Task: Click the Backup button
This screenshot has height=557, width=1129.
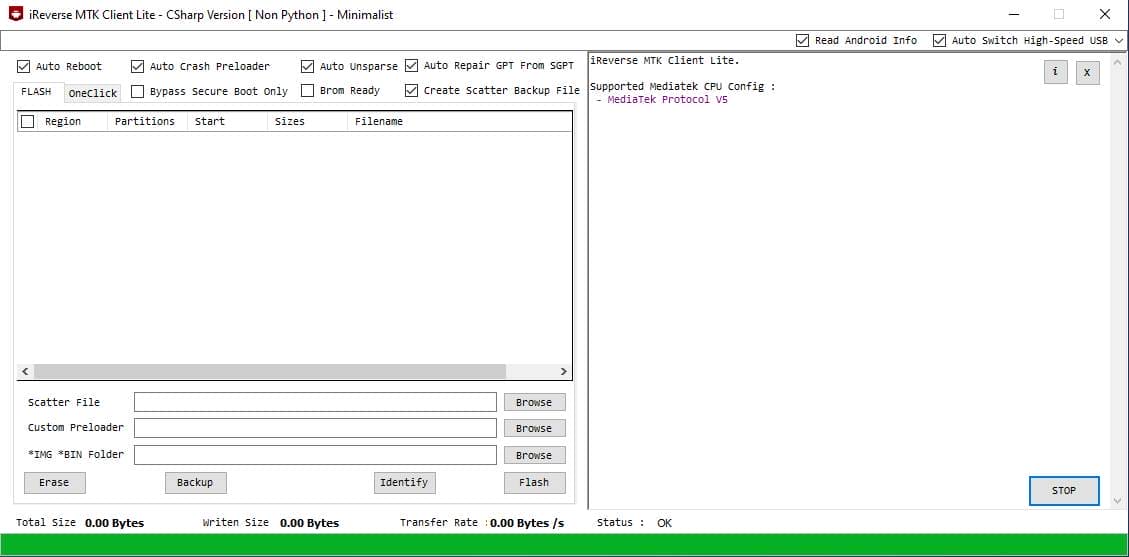Action: click(x=196, y=483)
